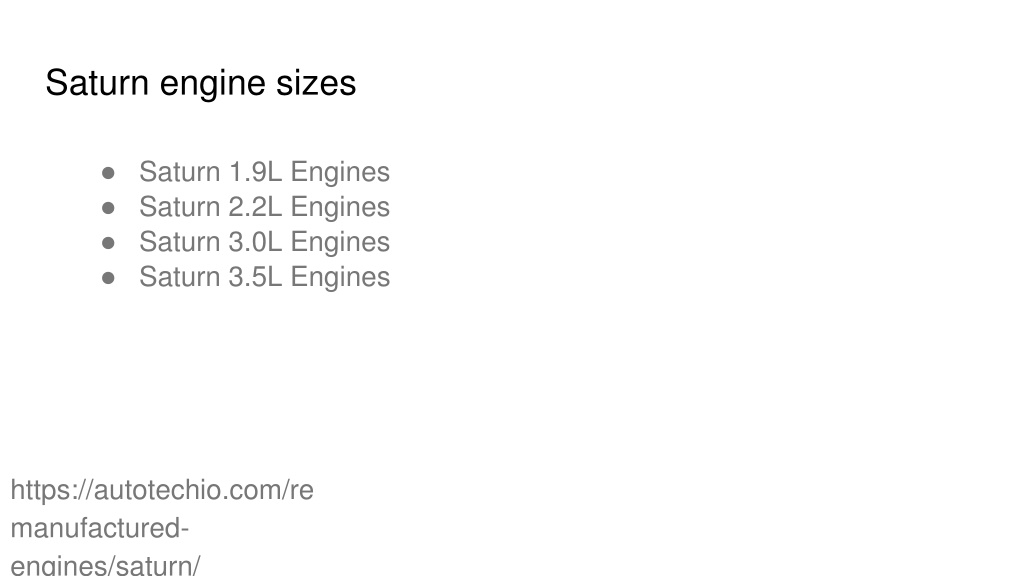Click the bullet dot beside Saturn 1.9L Engines

tap(108, 173)
